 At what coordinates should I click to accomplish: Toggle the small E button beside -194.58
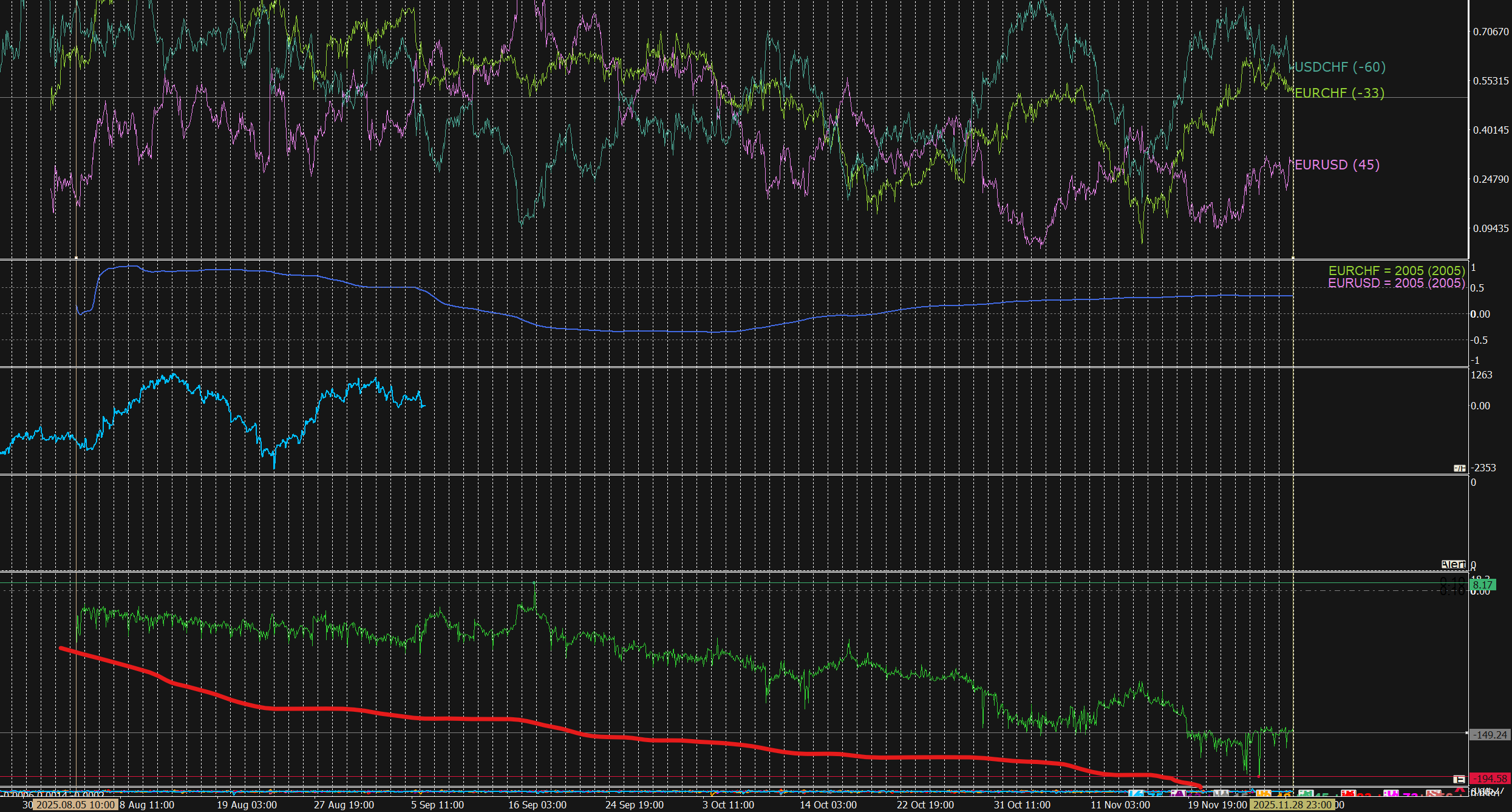(1459, 779)
